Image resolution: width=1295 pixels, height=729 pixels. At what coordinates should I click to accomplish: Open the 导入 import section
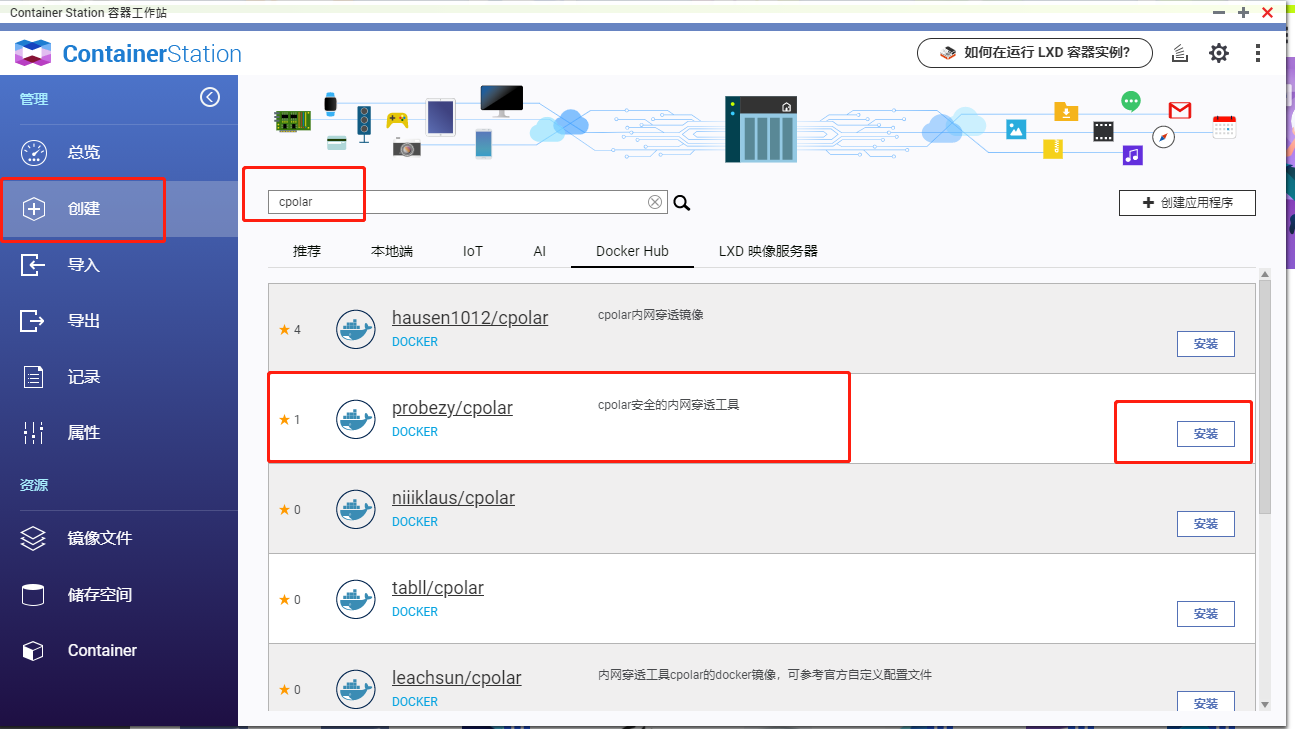(119, 265)
